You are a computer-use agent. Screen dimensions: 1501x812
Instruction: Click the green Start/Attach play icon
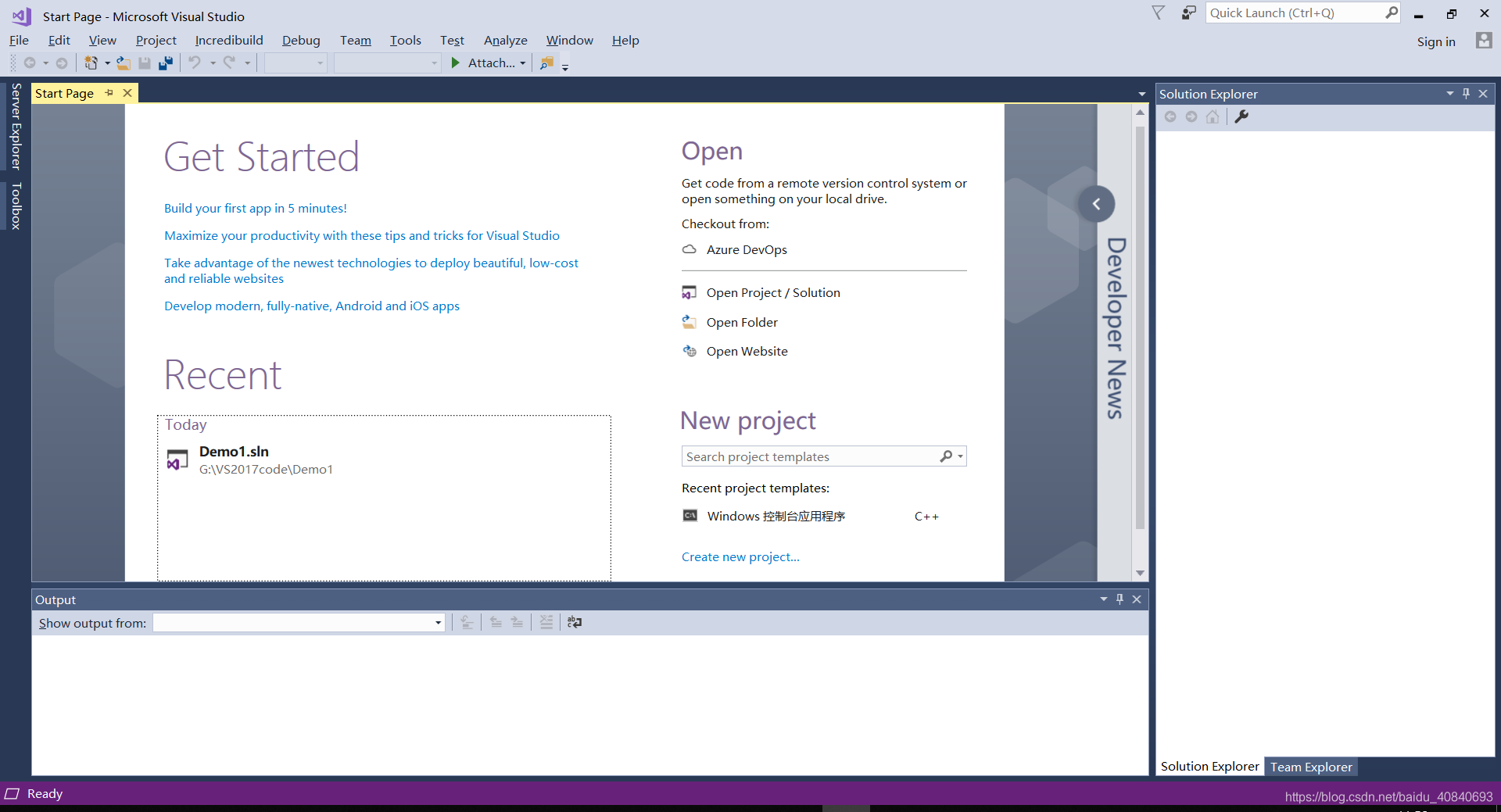[456, 63]
